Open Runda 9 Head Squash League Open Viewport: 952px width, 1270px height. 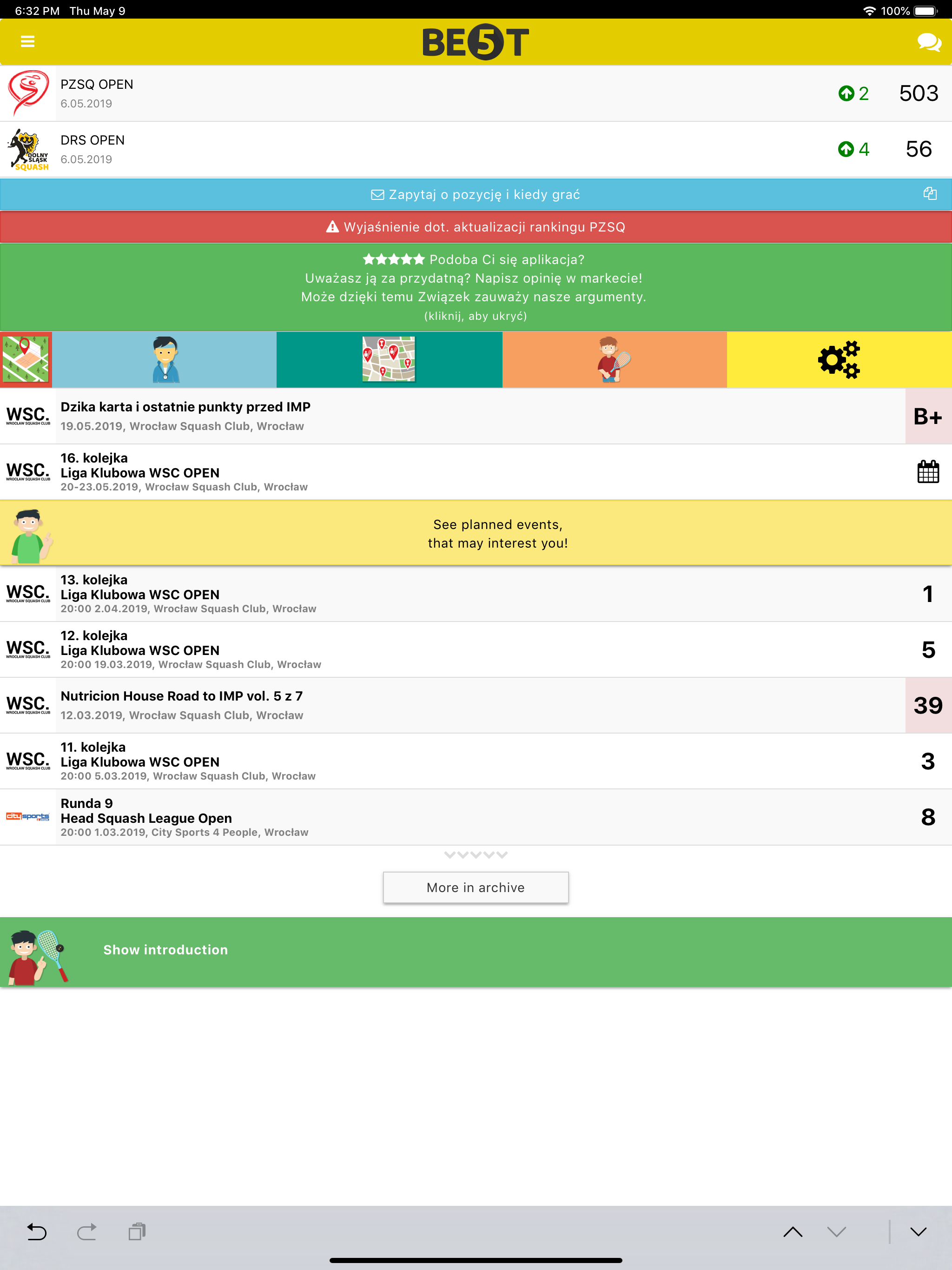click(476, 816)
